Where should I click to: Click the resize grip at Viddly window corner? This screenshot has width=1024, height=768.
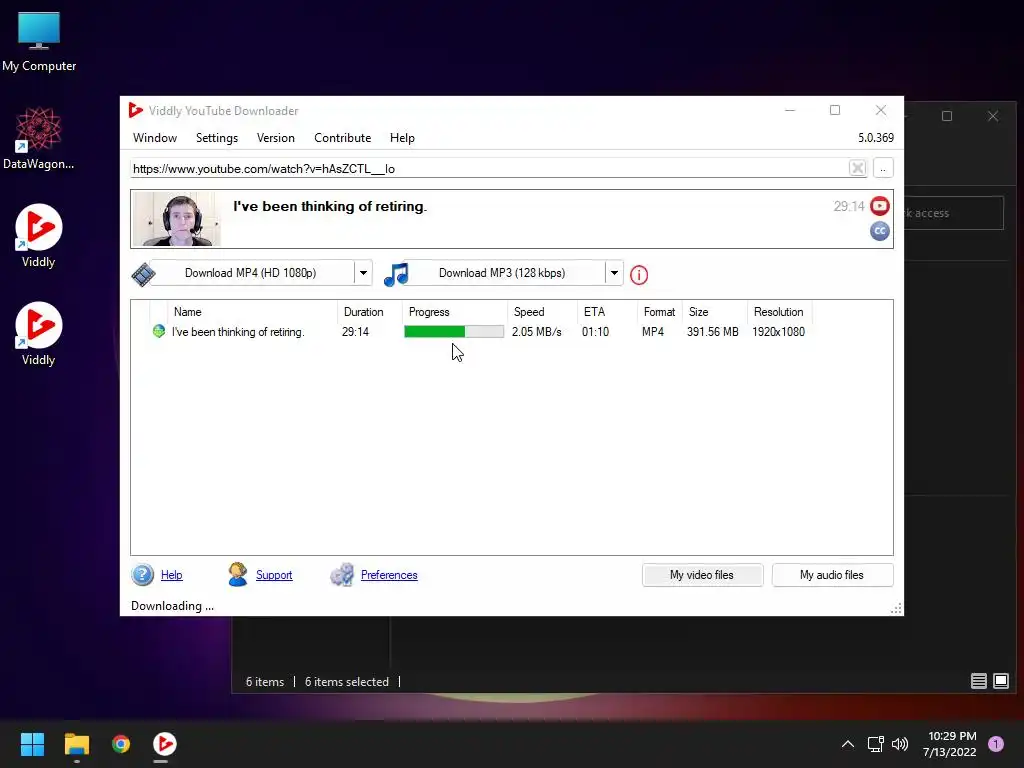(897, 609)
